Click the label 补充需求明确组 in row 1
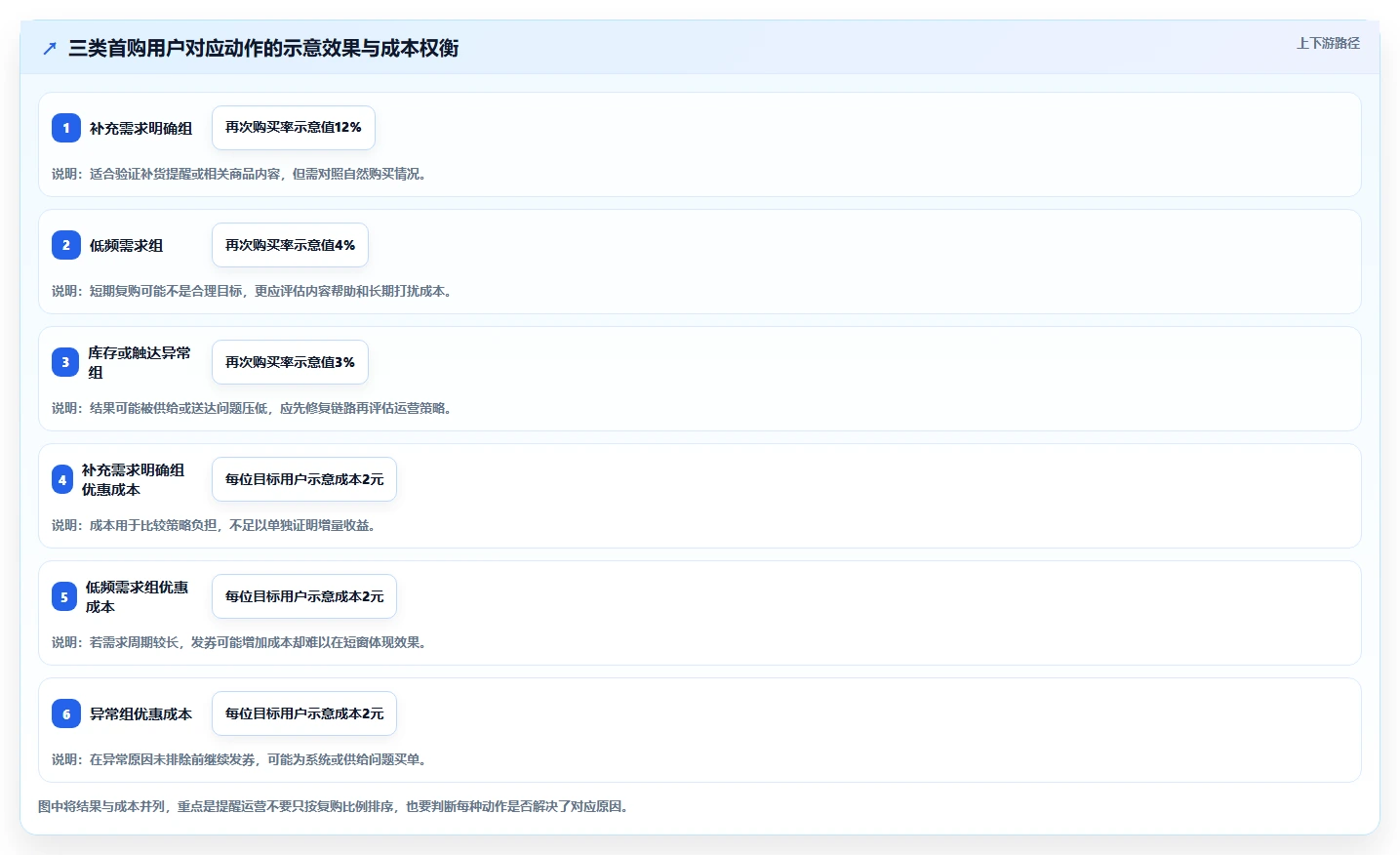Image resolution: width=1400 pixels, height=855 pixels. 140,128
